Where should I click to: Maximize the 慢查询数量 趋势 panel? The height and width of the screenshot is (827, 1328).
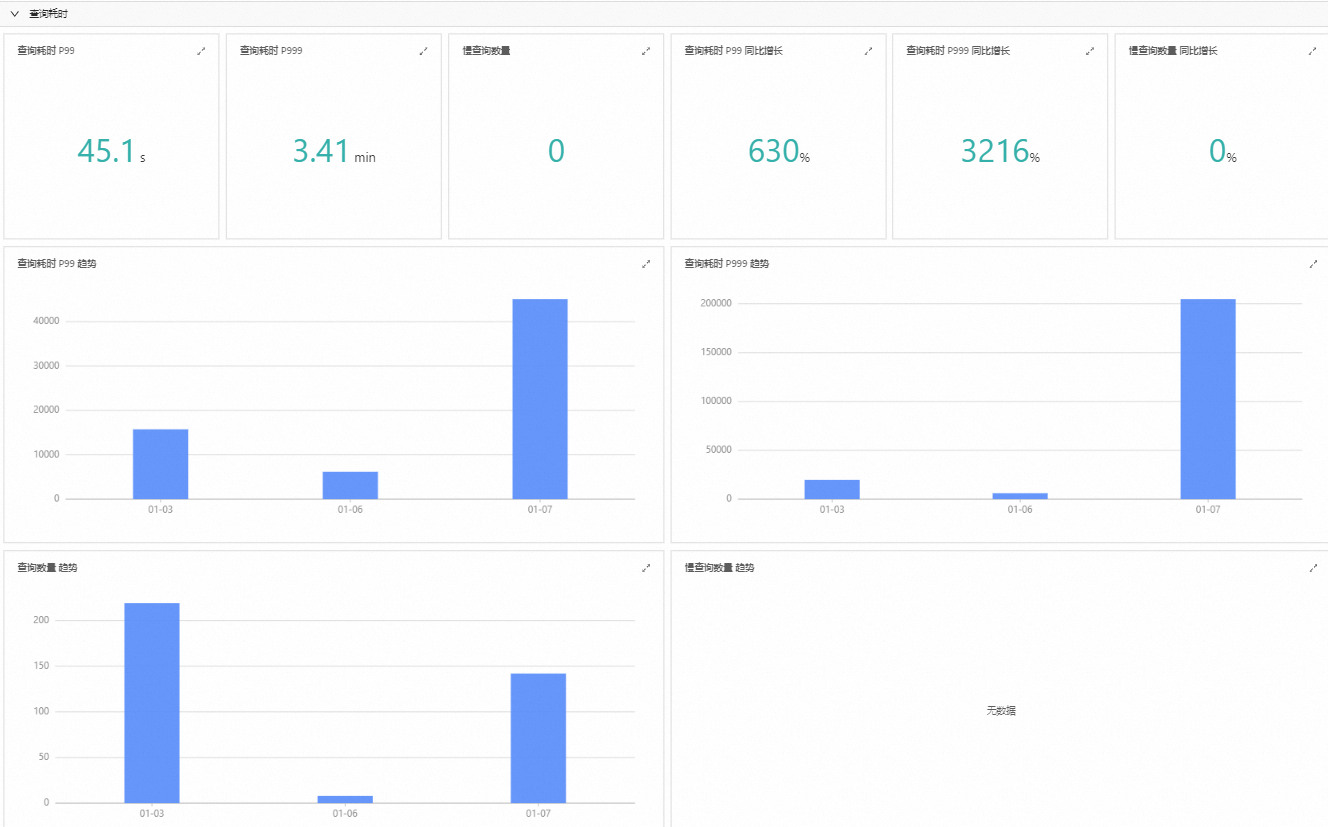tap(1313, 568)
